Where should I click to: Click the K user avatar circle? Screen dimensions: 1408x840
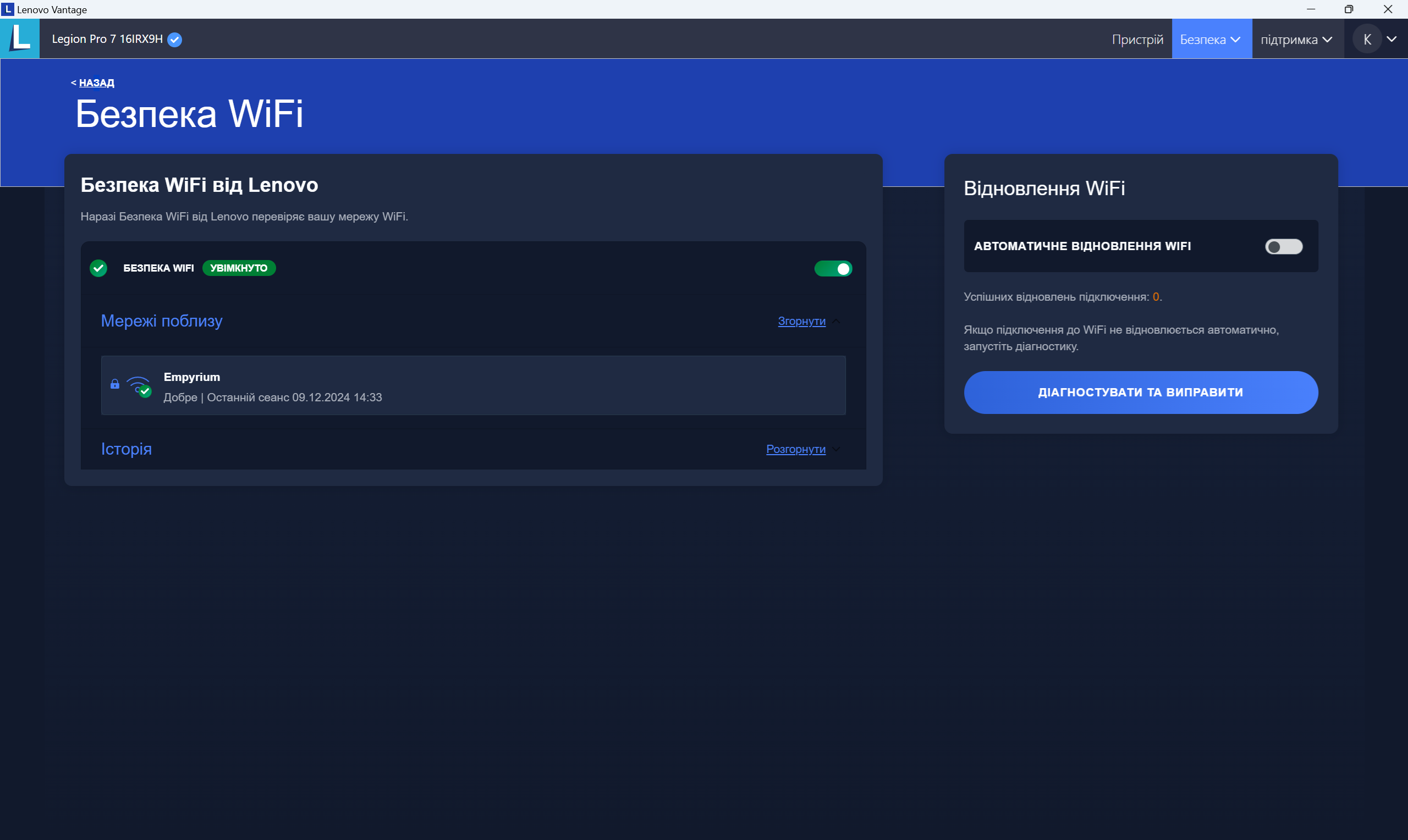pyautogui.click(x=1367, y=40)
